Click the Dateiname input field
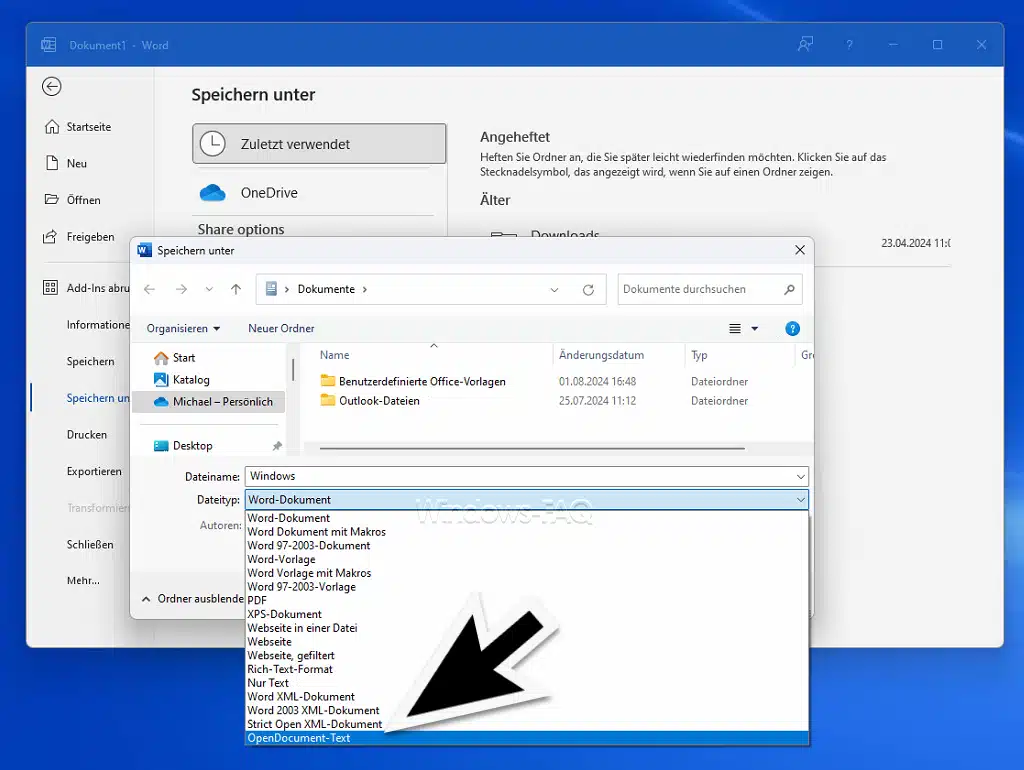The width and height of the screenshot is (1024, 770). [520, 477]
